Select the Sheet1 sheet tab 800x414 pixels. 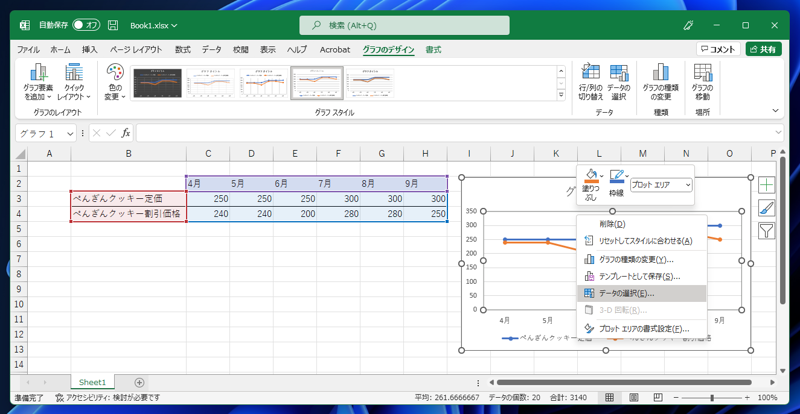(x=92, y=382)
